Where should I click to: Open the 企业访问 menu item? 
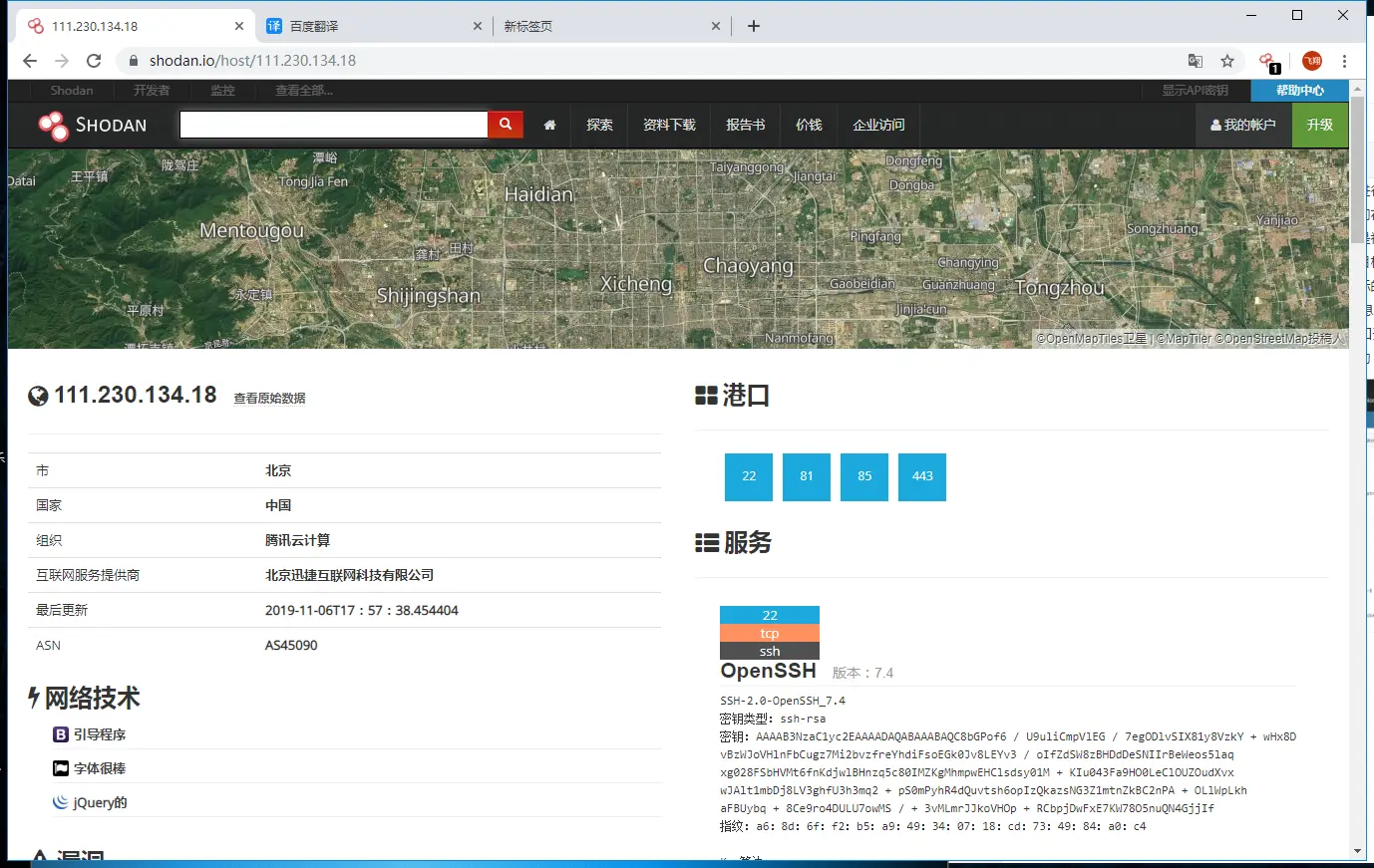[x=878, y=125]
